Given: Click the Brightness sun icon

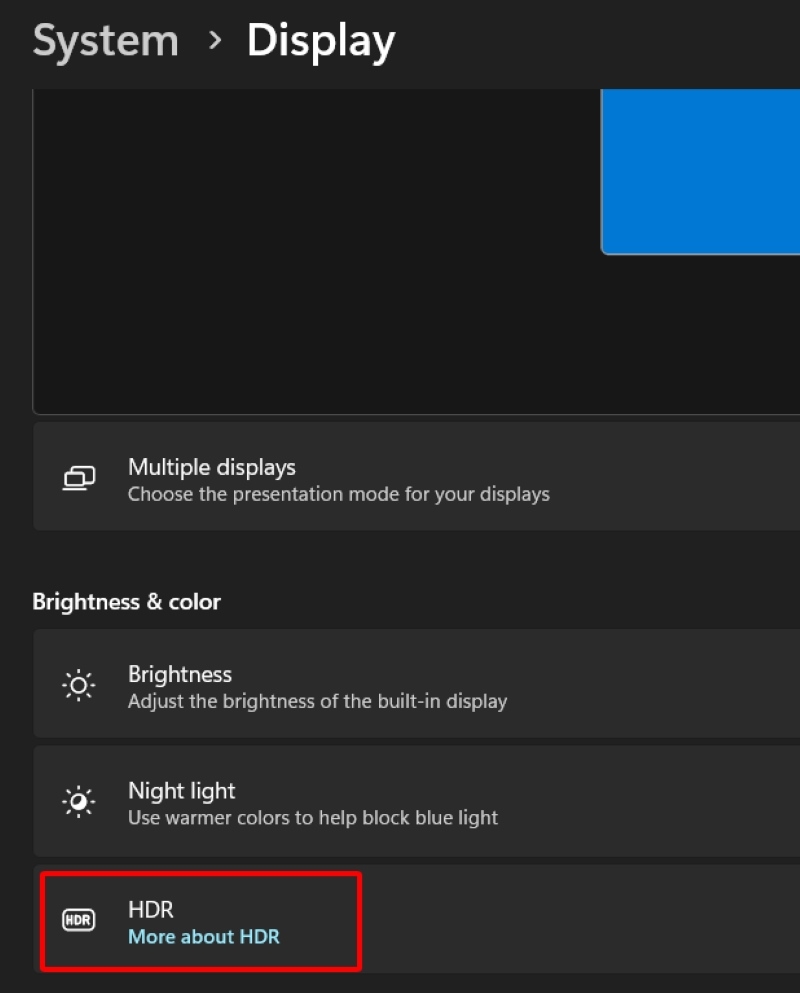Looking at the screenshot, I should point(79,685).
